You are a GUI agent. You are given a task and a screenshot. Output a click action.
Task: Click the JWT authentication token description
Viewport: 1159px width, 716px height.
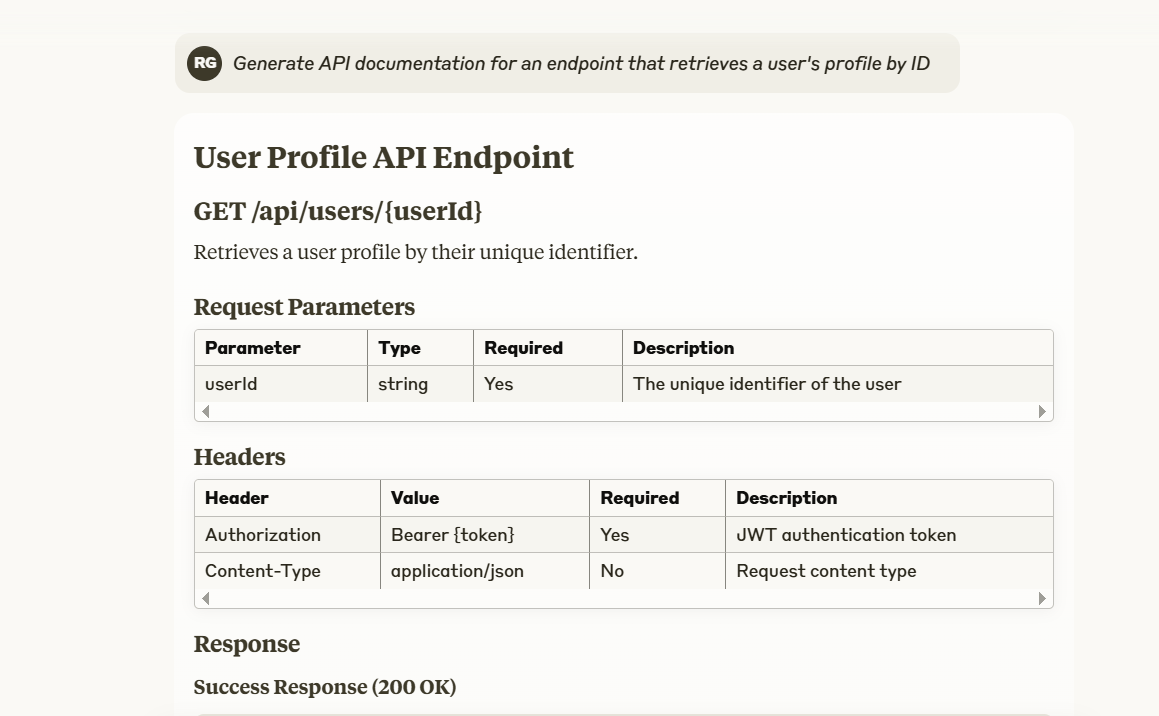coord(846,535)
